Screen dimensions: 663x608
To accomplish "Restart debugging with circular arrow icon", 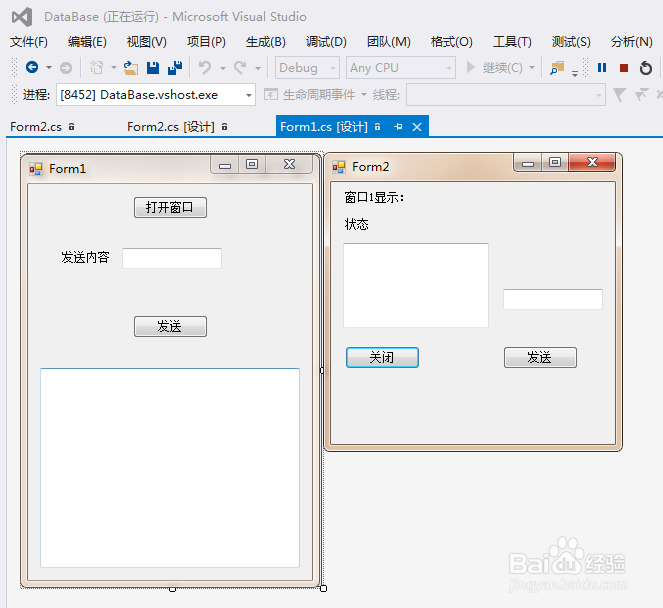I will pyautogui.click(x=646, y=68).
